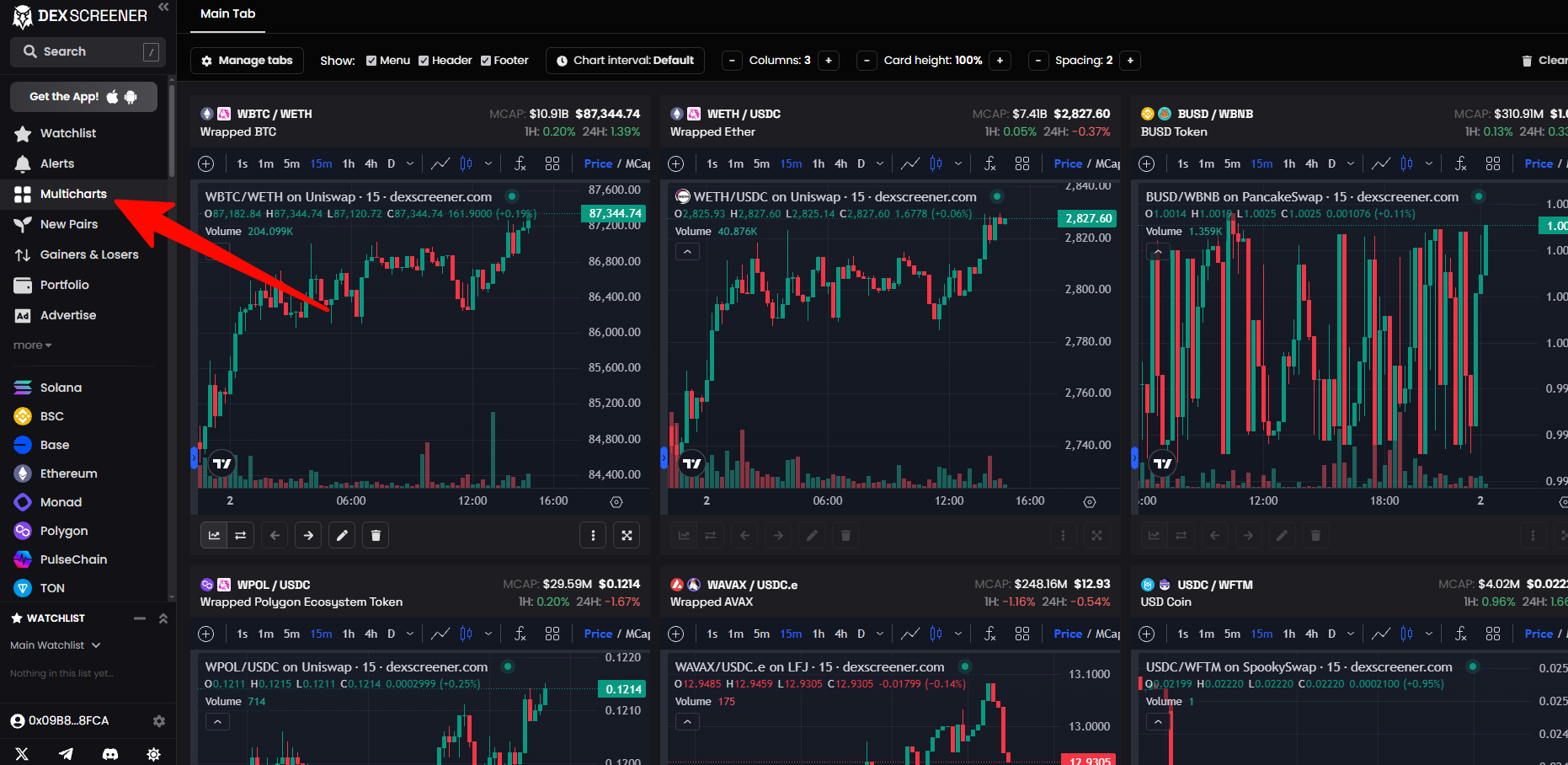Image resolution: width=1568 pixels, height=765 pixels.
Task: Expand the 'more' sidebar menu
Action: pyautogui.click(x=33, y=345)
